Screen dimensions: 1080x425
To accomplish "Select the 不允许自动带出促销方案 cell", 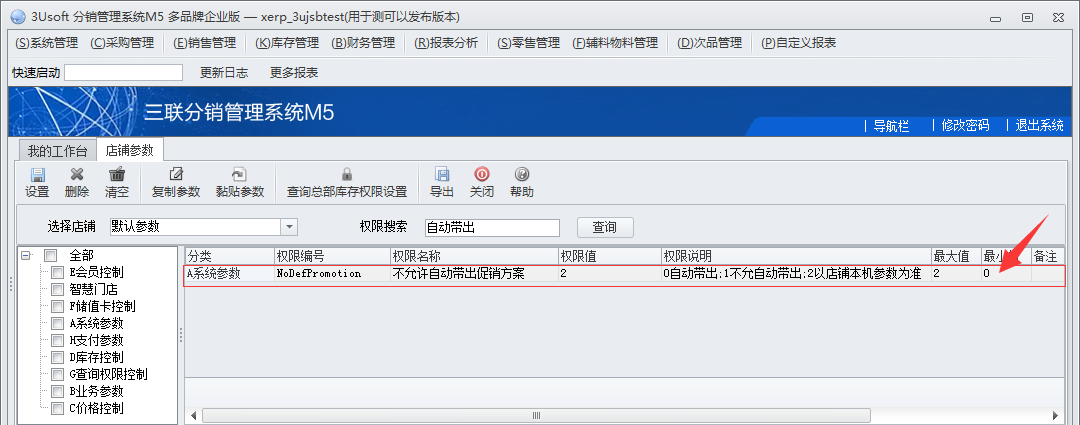I will click(x=474, y=273).
